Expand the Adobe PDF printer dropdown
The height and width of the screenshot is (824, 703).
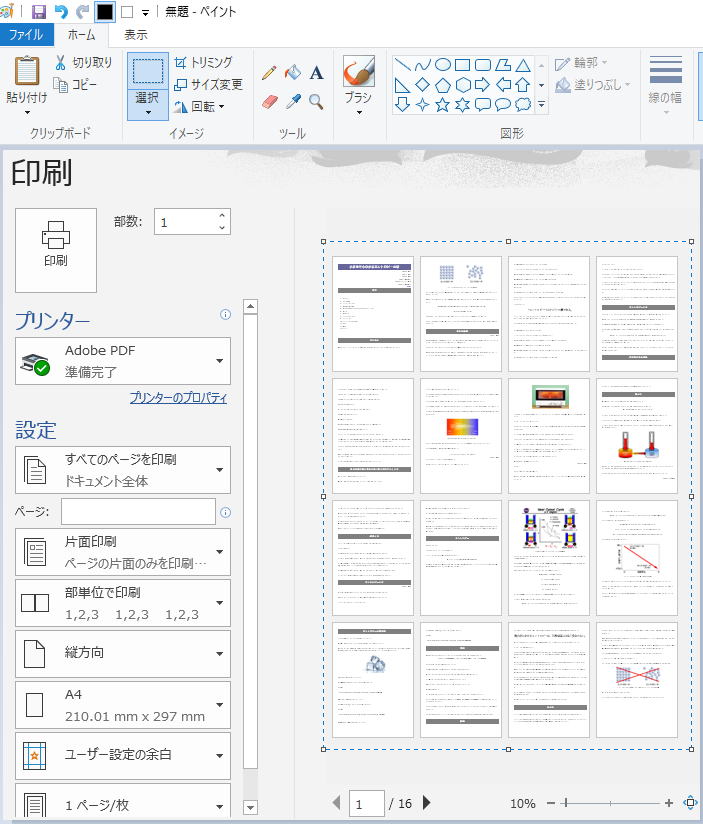[x=122, y=361]
